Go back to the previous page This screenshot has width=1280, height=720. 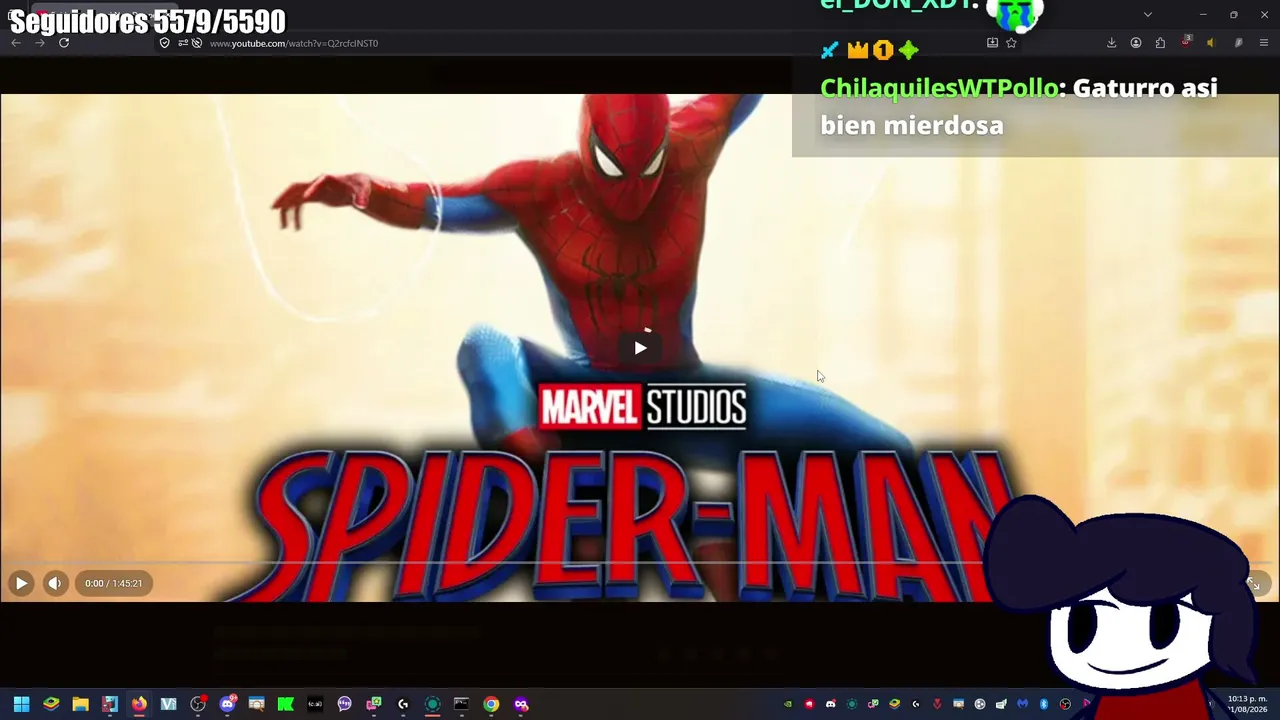pyautogui.click(x=16, y=43)
